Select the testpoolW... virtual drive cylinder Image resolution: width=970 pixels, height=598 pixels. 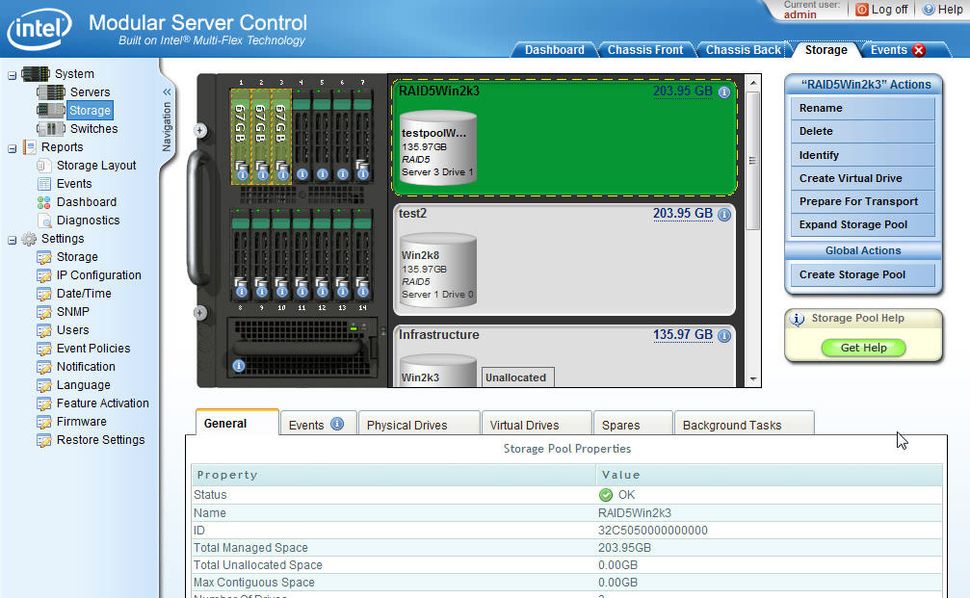(437, 147)
